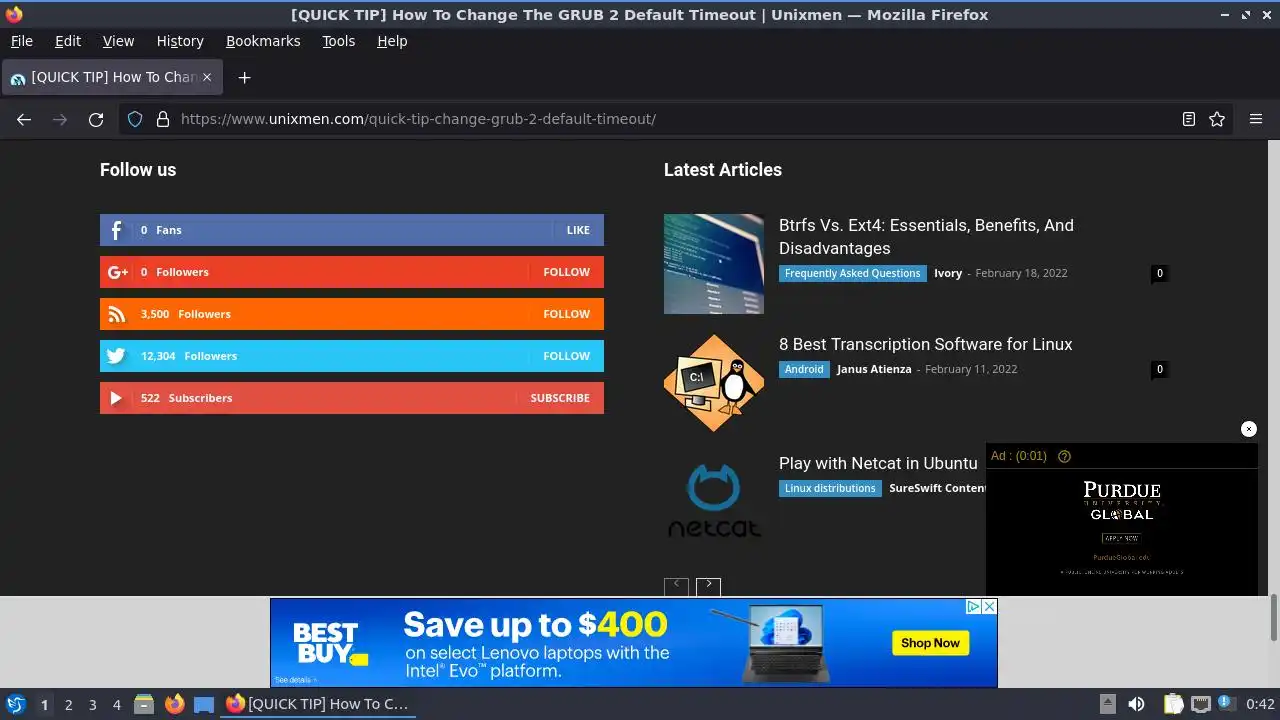
Task: Click the page vertical scrollbar thumb
Action: [x=1274, y=618]
